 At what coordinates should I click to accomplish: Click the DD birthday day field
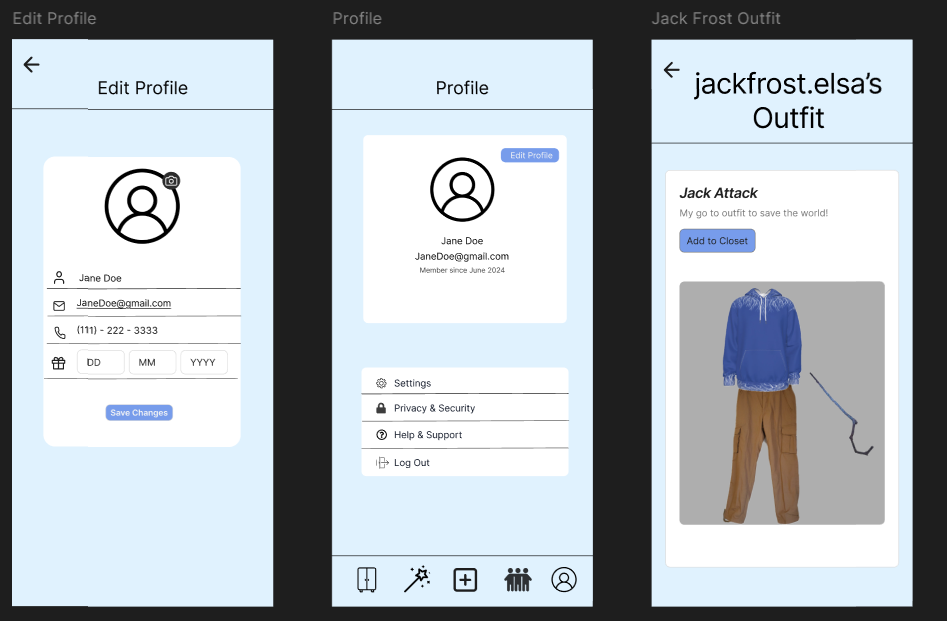[x=100, y=363]
